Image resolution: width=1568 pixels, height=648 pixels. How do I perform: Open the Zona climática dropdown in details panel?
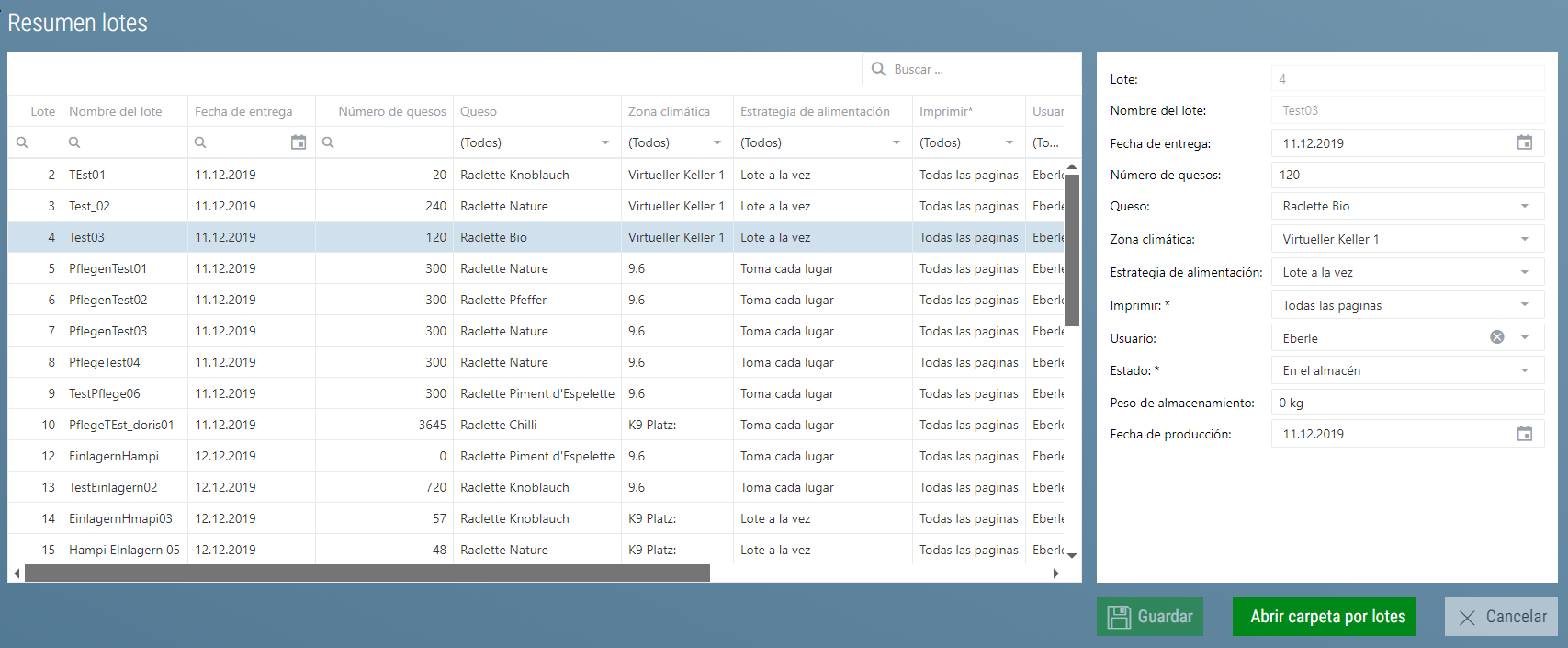tap(1524, 239)
